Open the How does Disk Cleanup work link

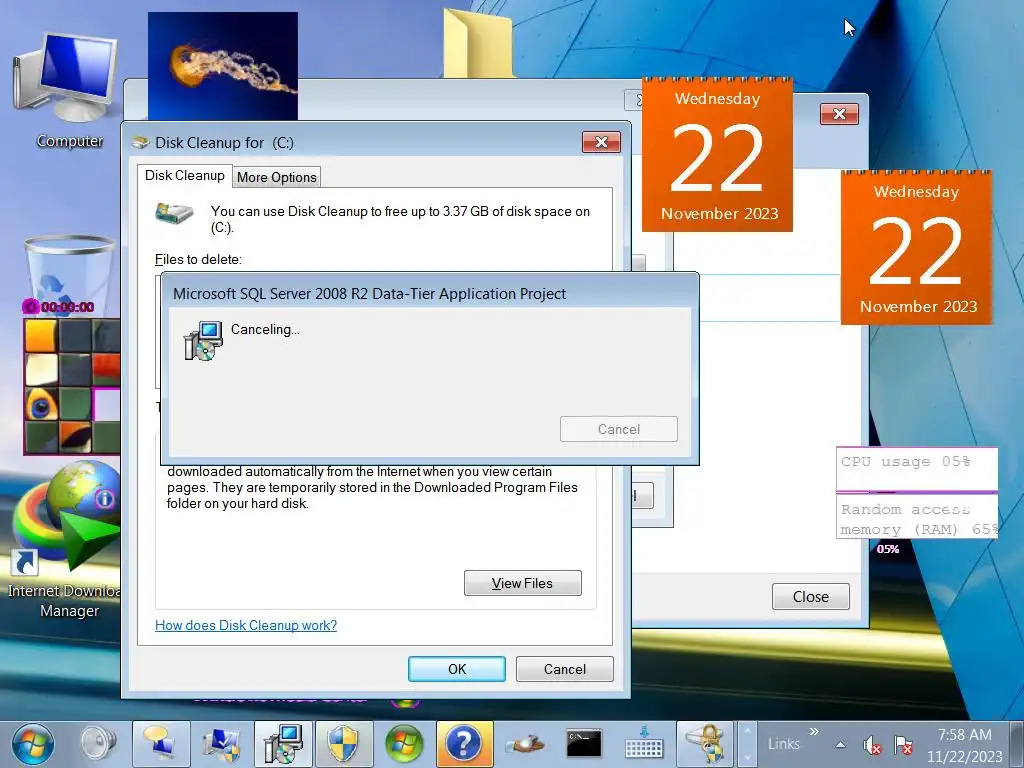click(246, 625)
